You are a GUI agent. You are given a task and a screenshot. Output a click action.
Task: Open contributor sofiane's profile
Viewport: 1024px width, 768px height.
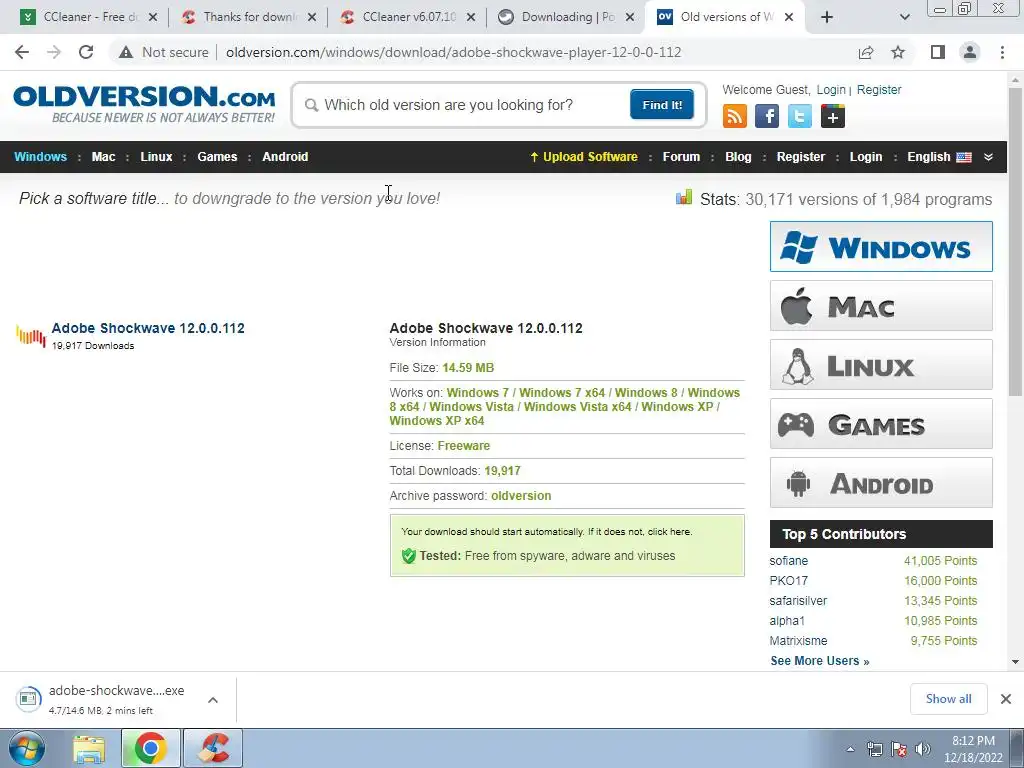(x=788, y=560)
